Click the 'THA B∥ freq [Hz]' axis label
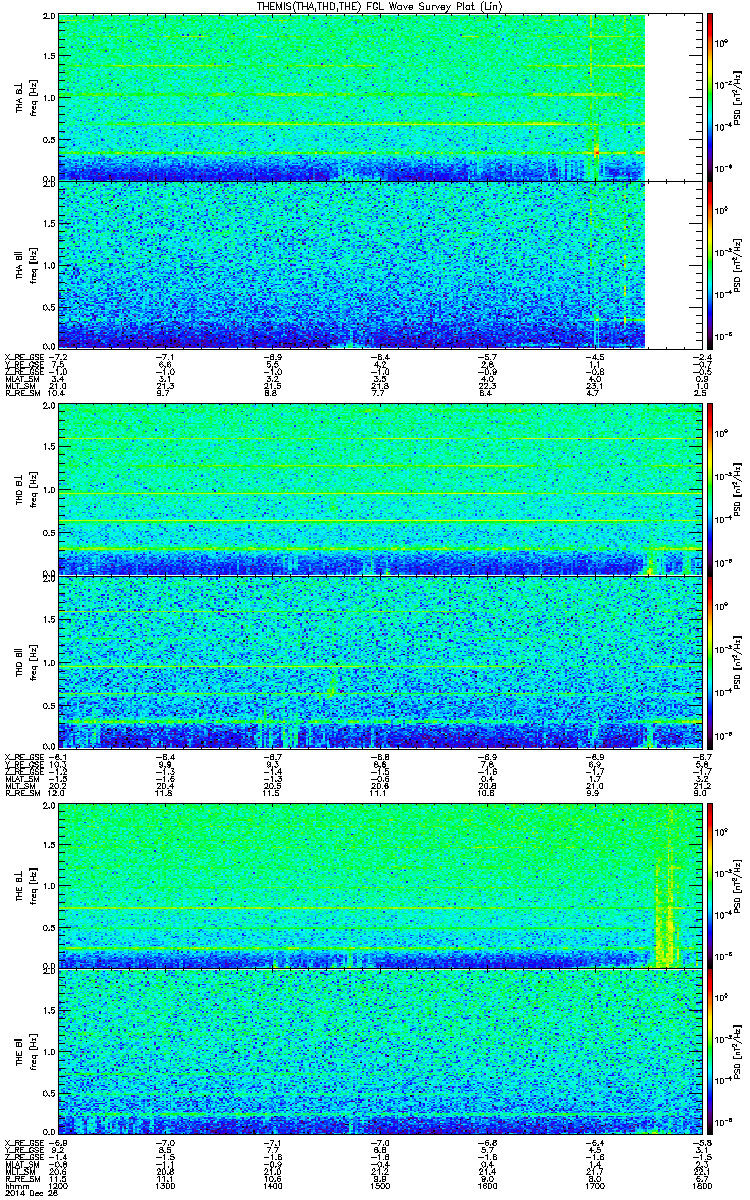 pyautogui.click(x=24, y=265)
